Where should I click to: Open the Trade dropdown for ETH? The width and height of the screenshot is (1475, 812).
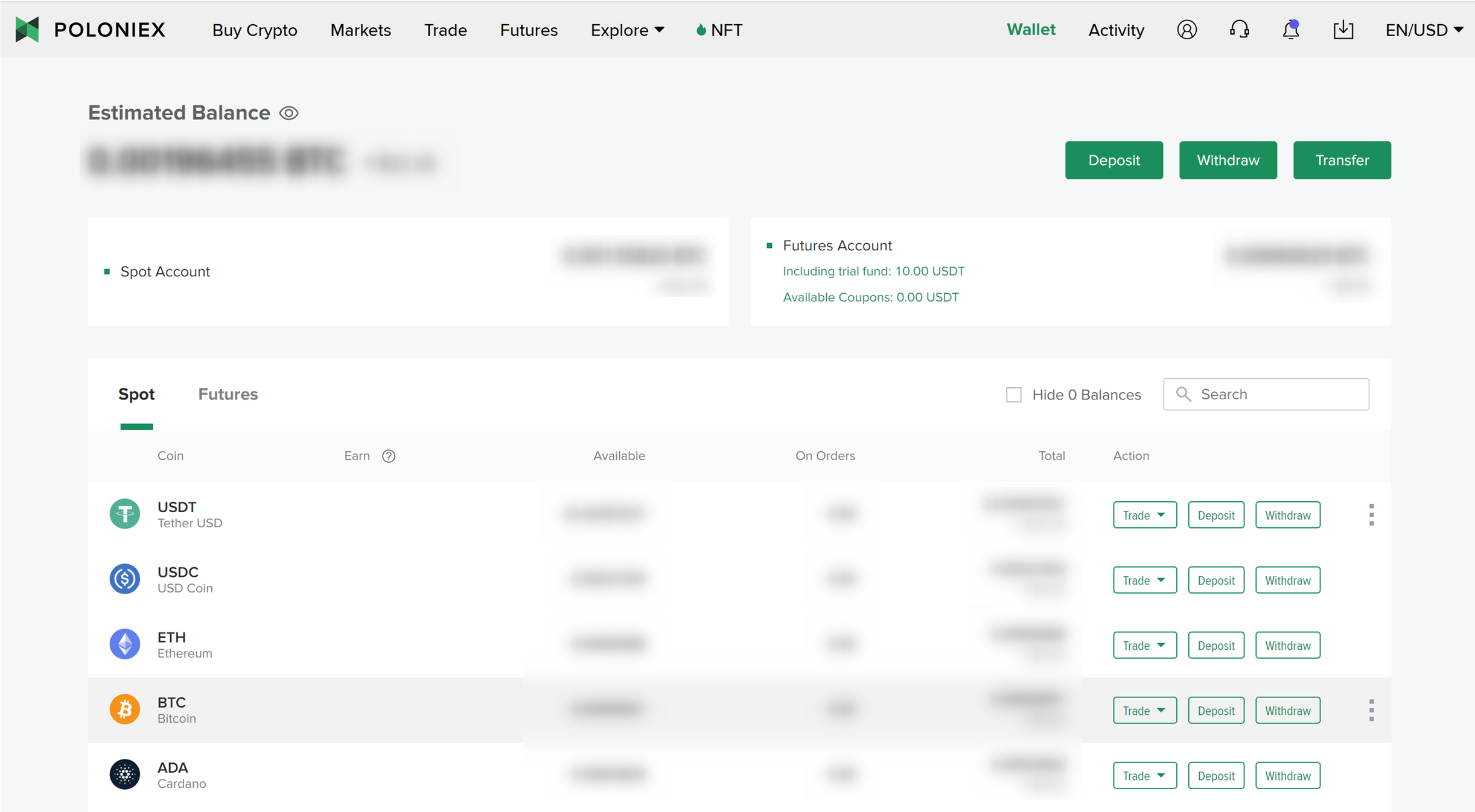coord(1145,645)
